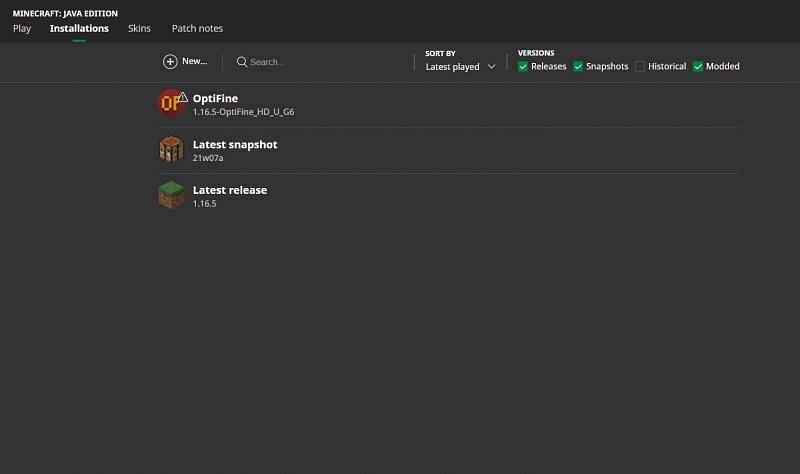Uncheck the Snapshots checkbox

tap(578, 66)
